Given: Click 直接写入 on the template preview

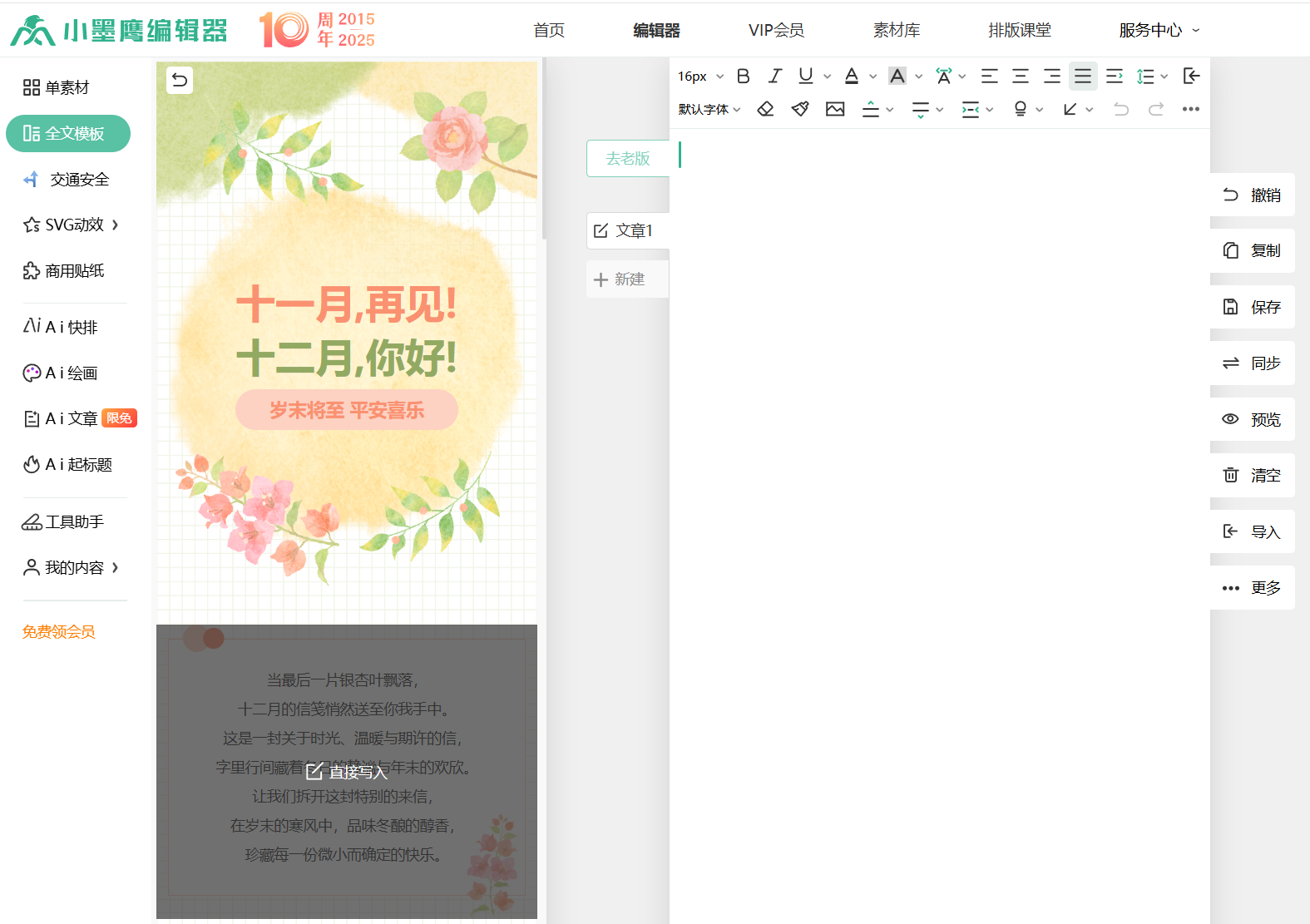Looking at the screenshot, I should point(347,772).
